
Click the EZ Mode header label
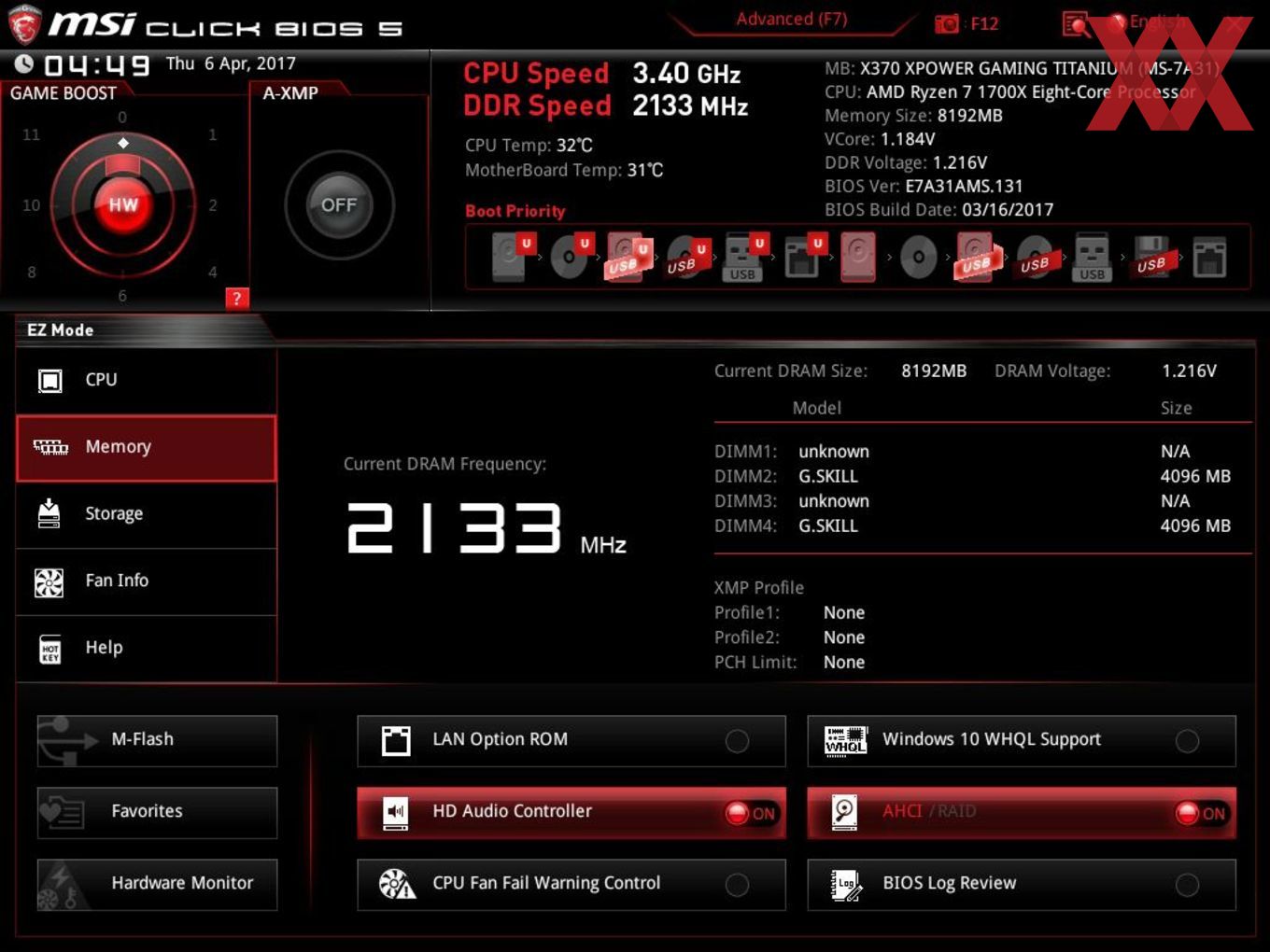coord(60,330)
